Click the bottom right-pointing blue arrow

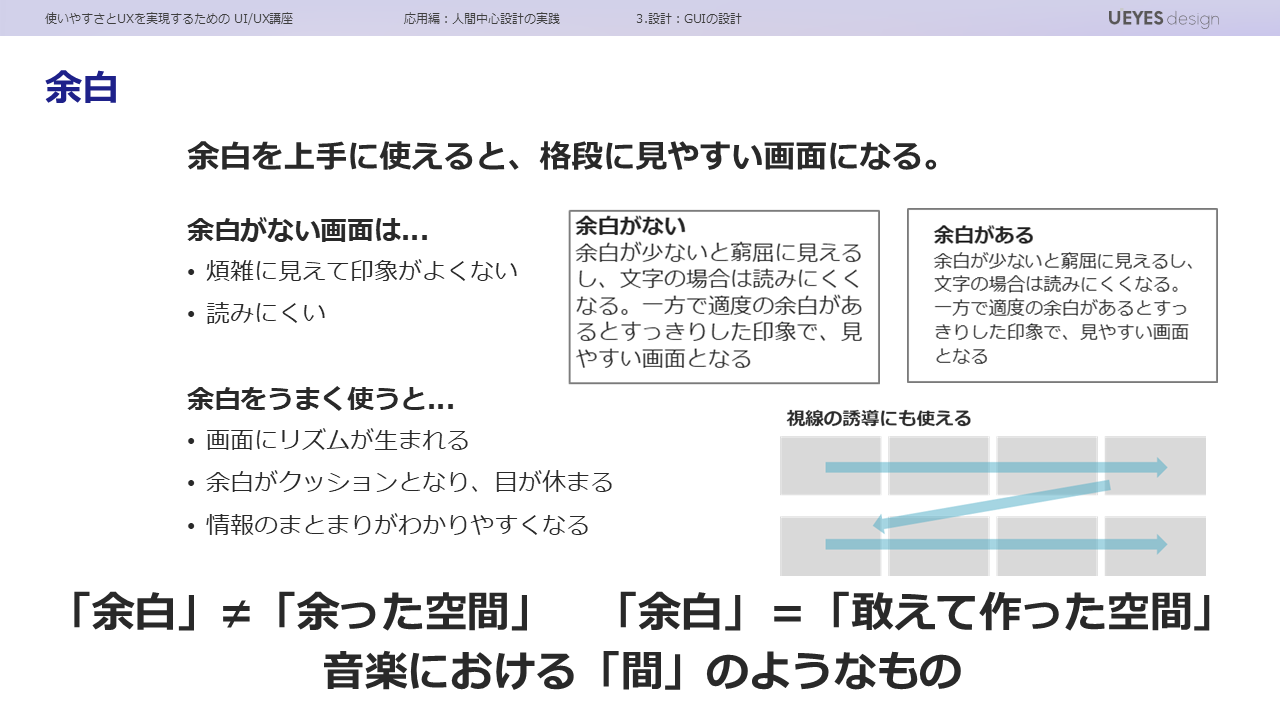tap(995, 544)
